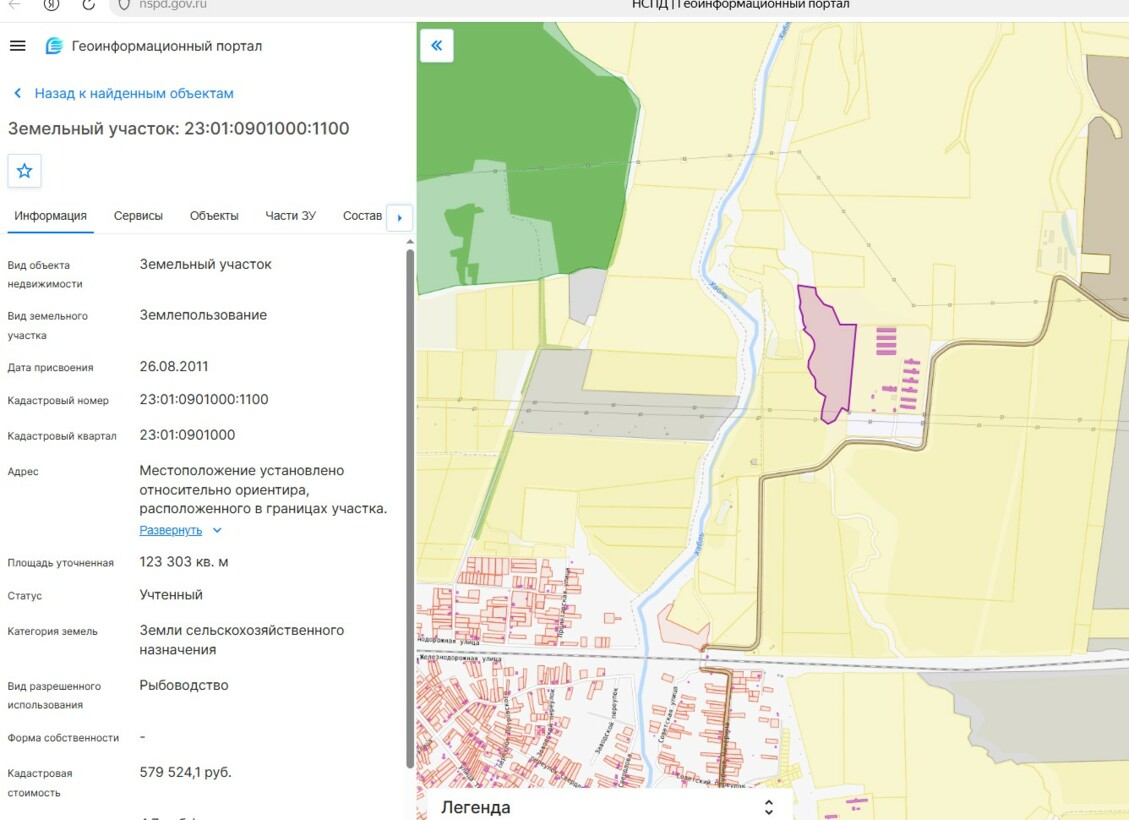Click the cadastral value 579 524,1 руб.
The height and width of the screenshot is (820, 1129).
(x=185, y=772)
